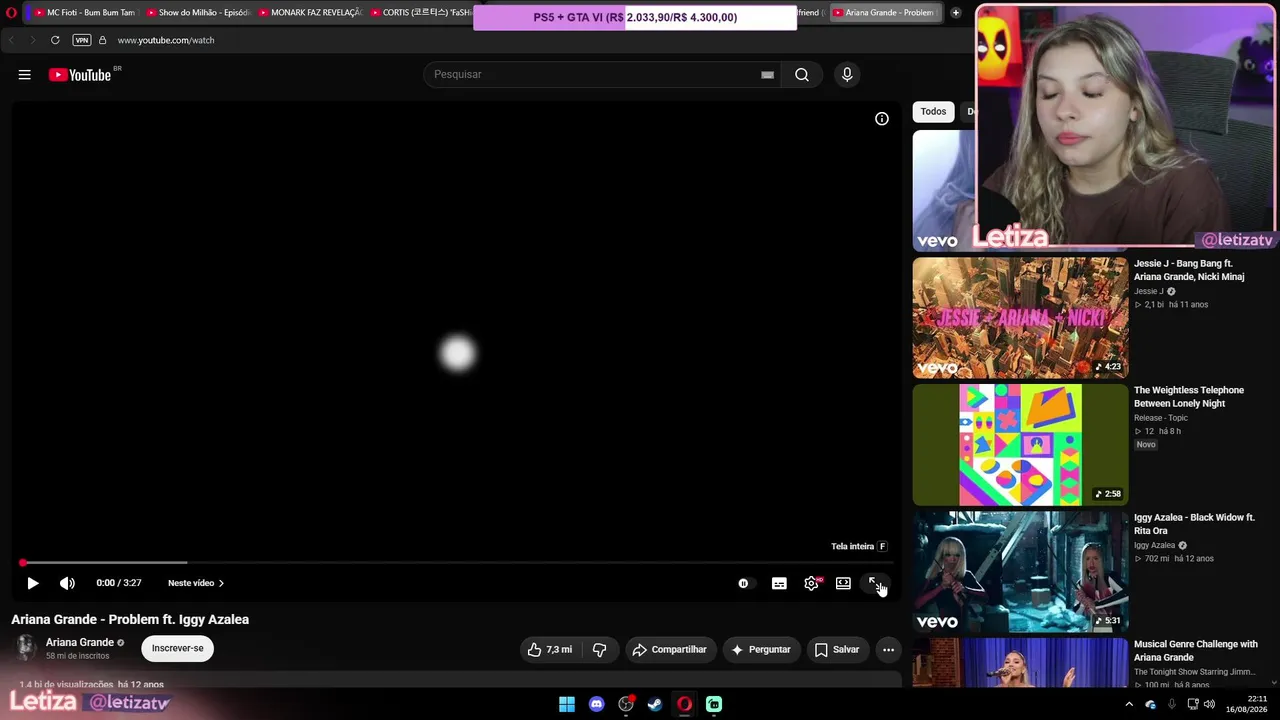Like the video with 7,3 mi likes
This screenshot has width=1280, height=720.
[x=550, y=650]
